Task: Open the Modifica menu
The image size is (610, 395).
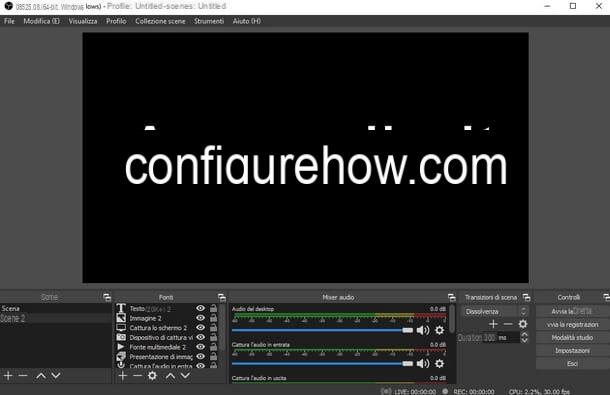Action: pos(42,21)
